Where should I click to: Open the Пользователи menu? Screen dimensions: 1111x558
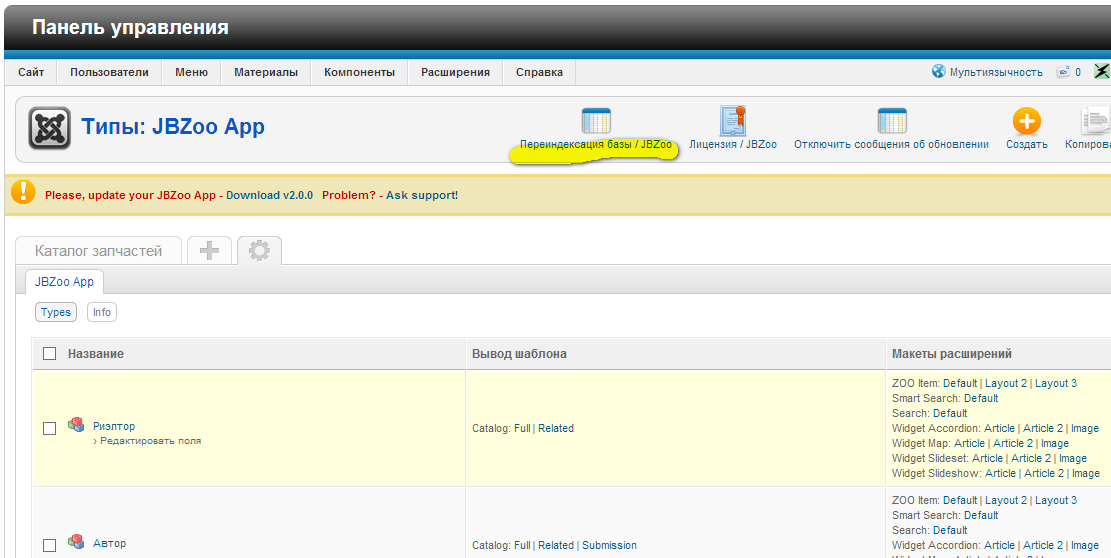(109, 72)
